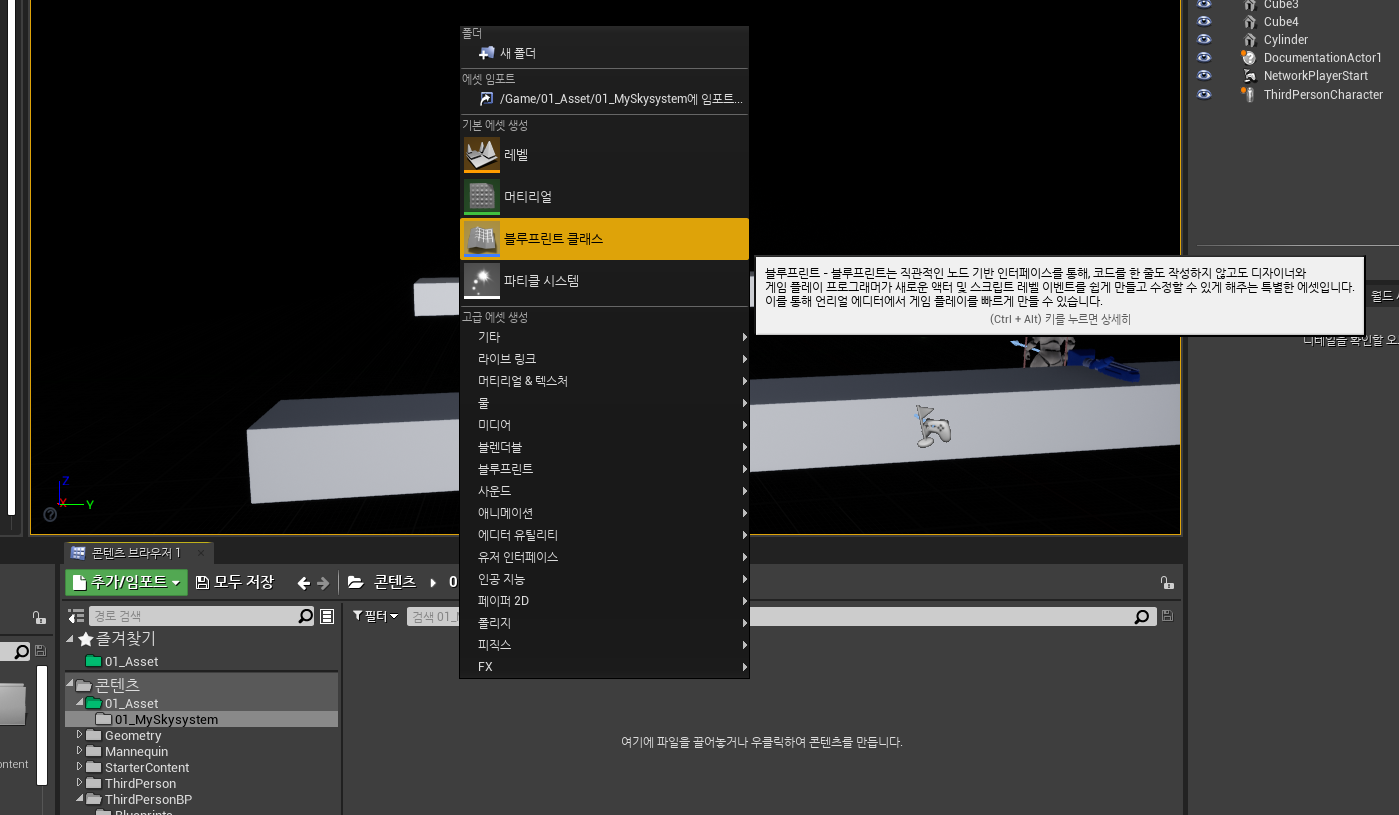The image size is (1399, 815).
Task: Open the 애니메이션 submenu
Action: (604, 513)
